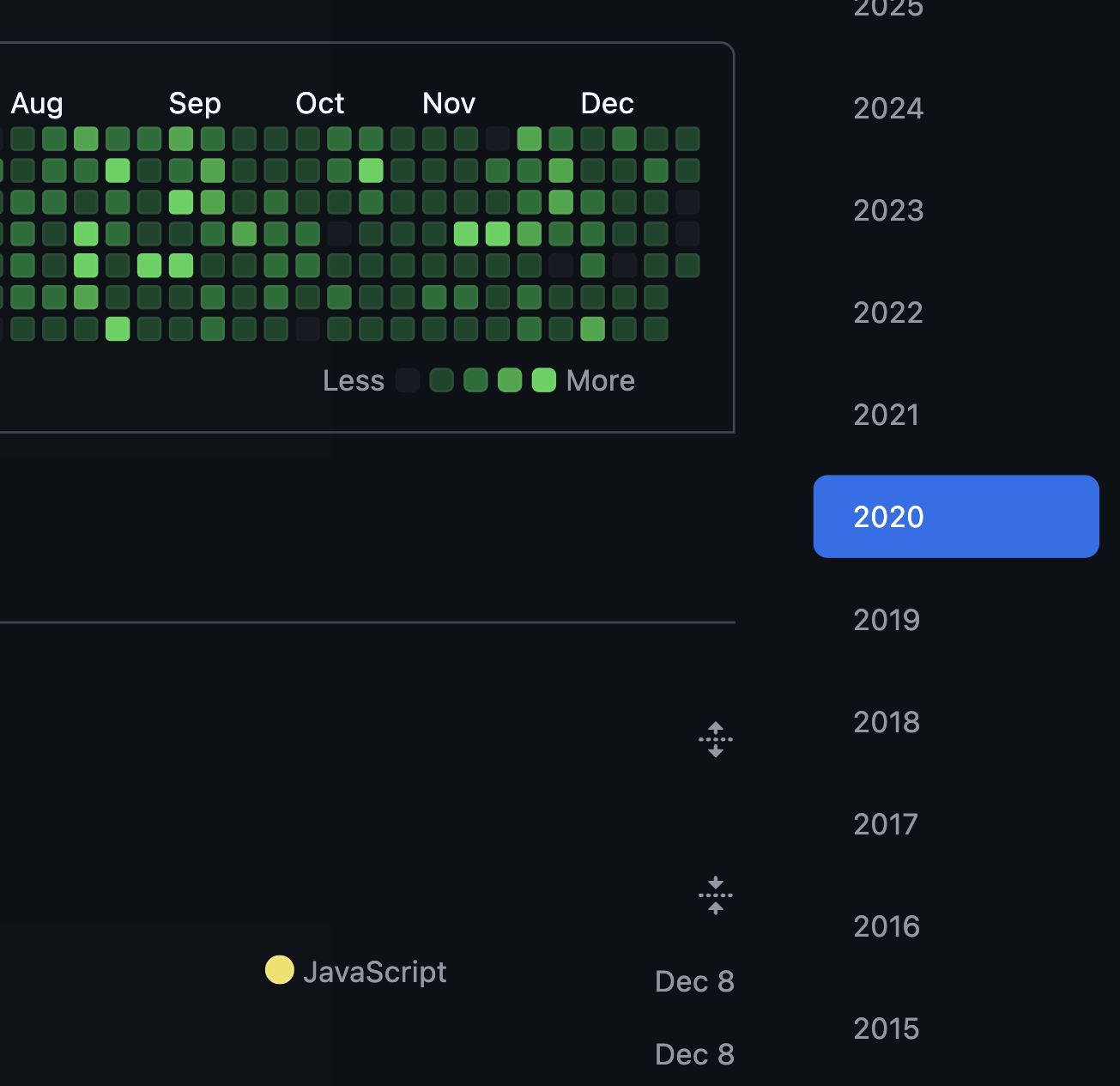Click the middle swatch of the legend
The height and width of the screenshot is (1086, 1120).
pyautogui.click(x=475, y=380)
